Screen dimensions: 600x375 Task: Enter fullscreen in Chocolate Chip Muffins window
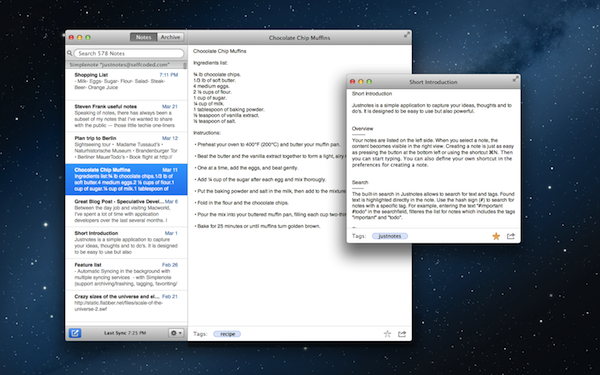406,35
